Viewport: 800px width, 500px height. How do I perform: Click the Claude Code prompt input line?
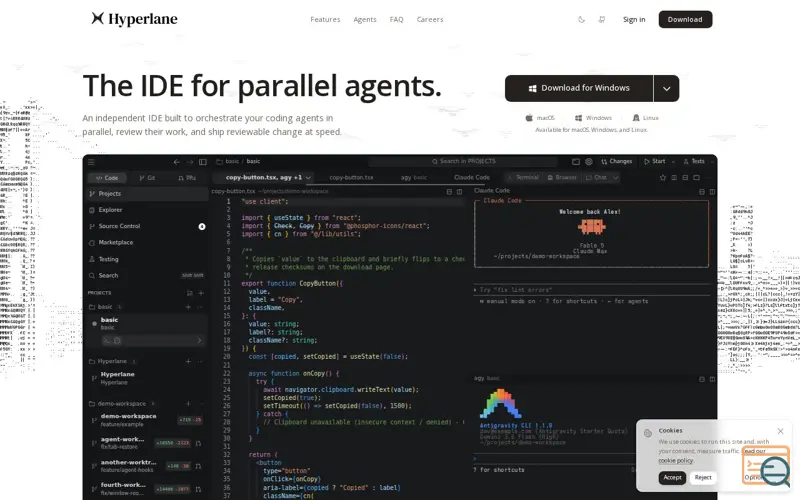[x=592, y=290]
